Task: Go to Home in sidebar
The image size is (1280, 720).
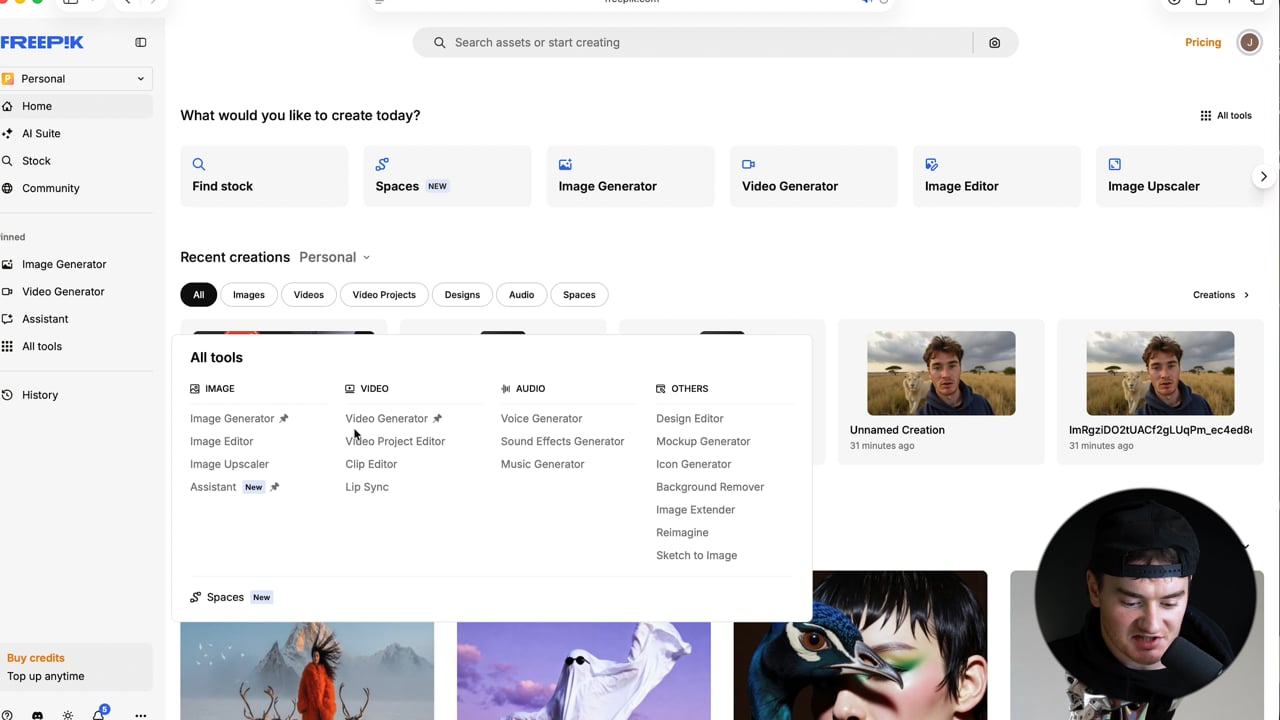Action: coord(76,106)
